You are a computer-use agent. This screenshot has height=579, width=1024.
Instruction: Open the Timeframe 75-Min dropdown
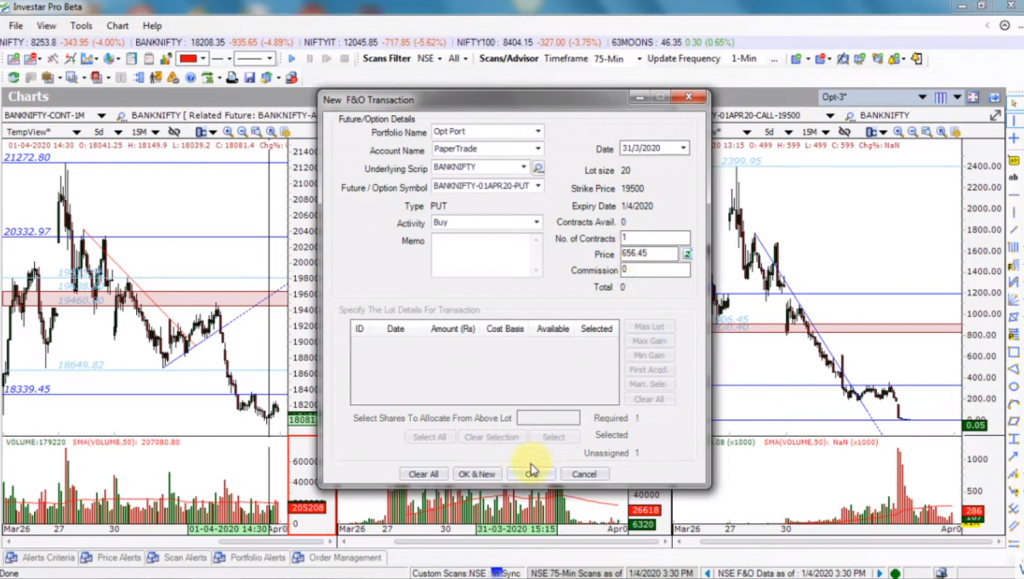tap(639, 59)
